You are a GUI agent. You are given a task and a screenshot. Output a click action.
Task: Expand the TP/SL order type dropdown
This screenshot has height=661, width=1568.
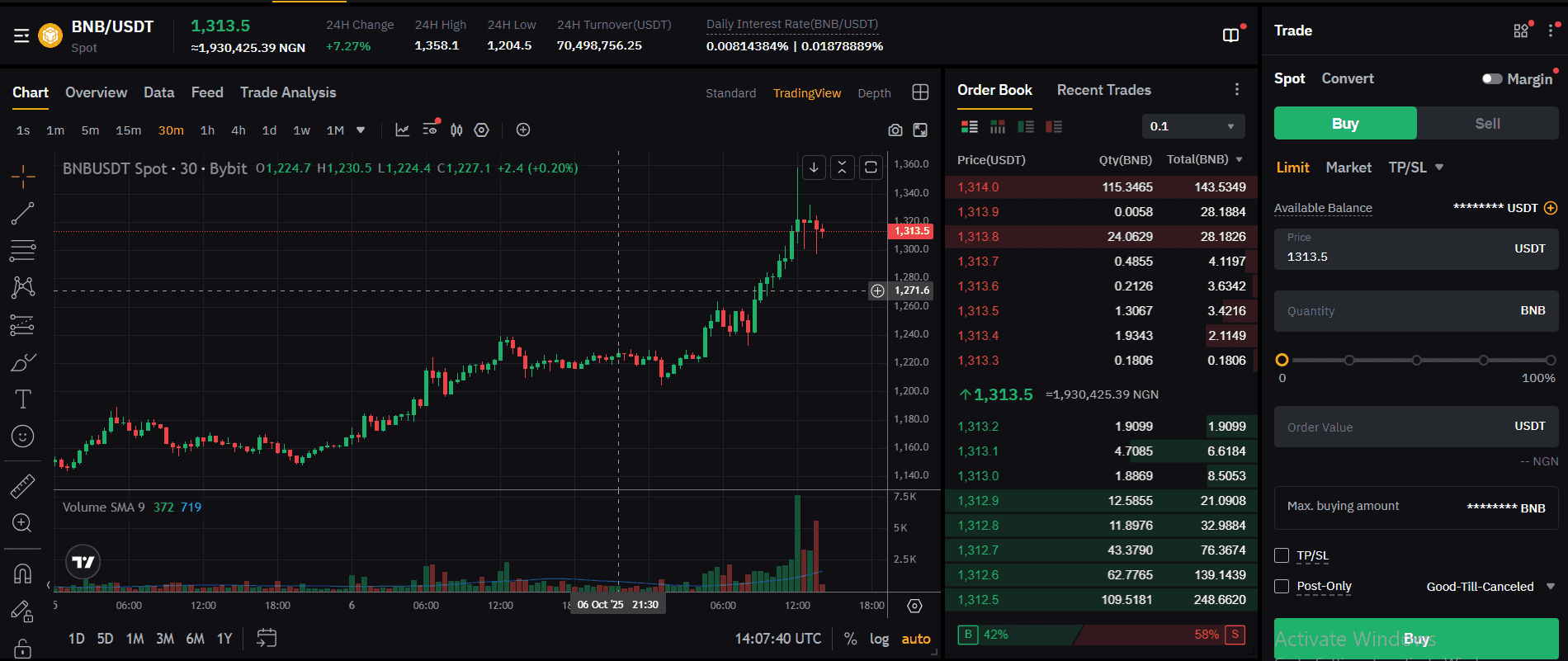pyautogui.click(x=1439, y=167)
